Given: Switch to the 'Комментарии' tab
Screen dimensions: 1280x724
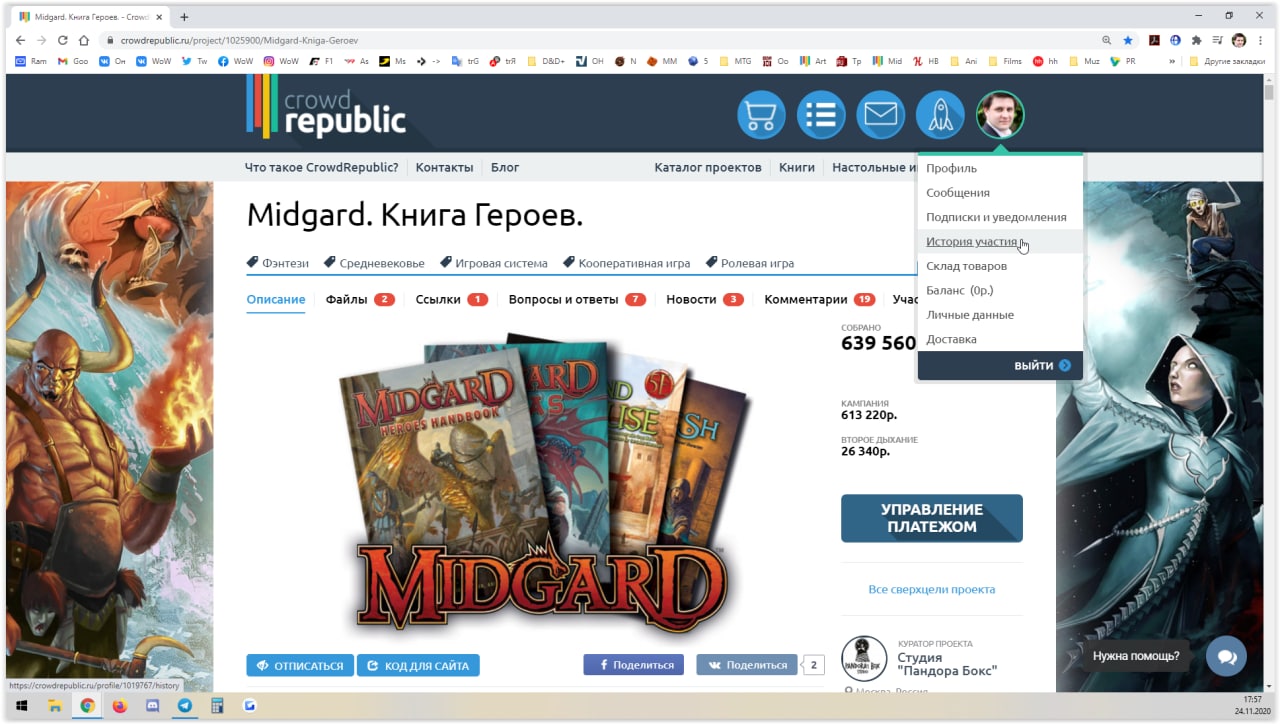Looking at the screenshot, I should (x=820, y=299).
